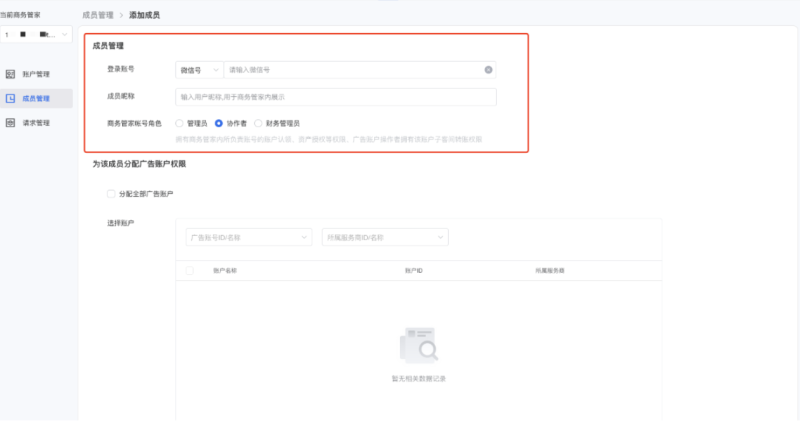Viewport: 800px width, 425px height.
Task: Click the 暂无相关数据记录 message
Action: click(x=419, y=379)
